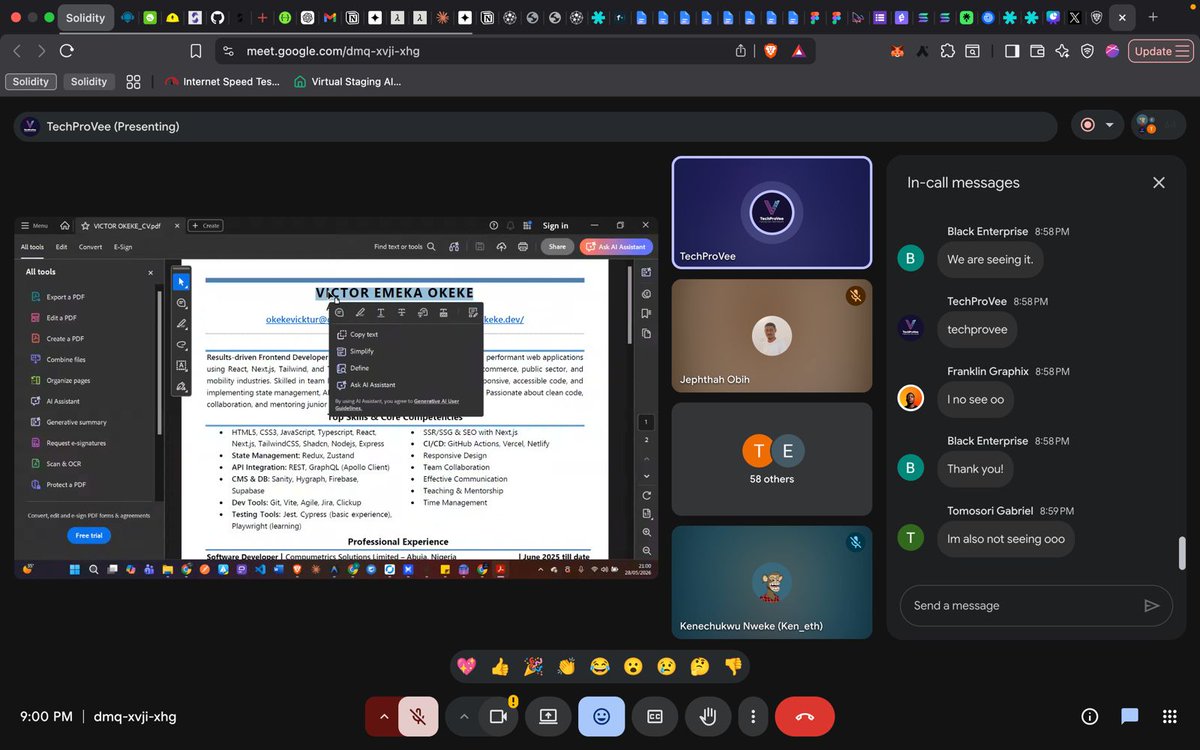Viewport: 1200px width, 750px height.
Task: Click the send message arrow icon
Action: (1151, 606)
